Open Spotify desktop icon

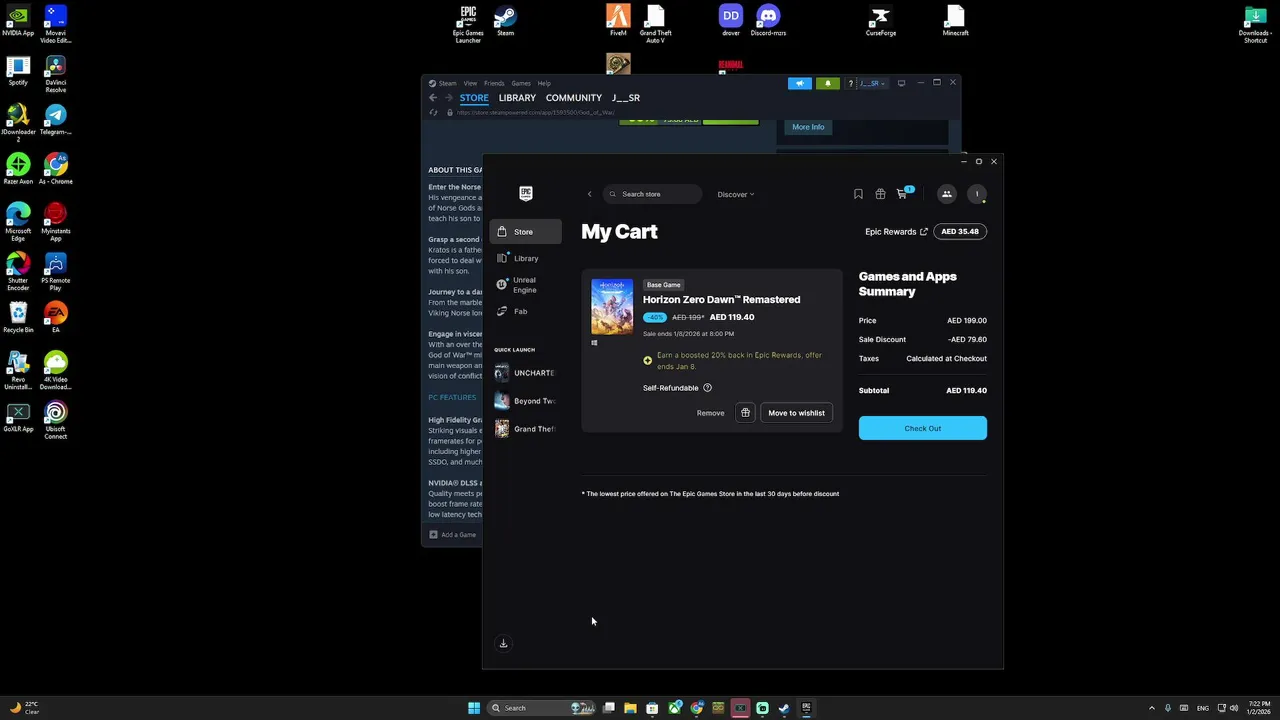18,71
